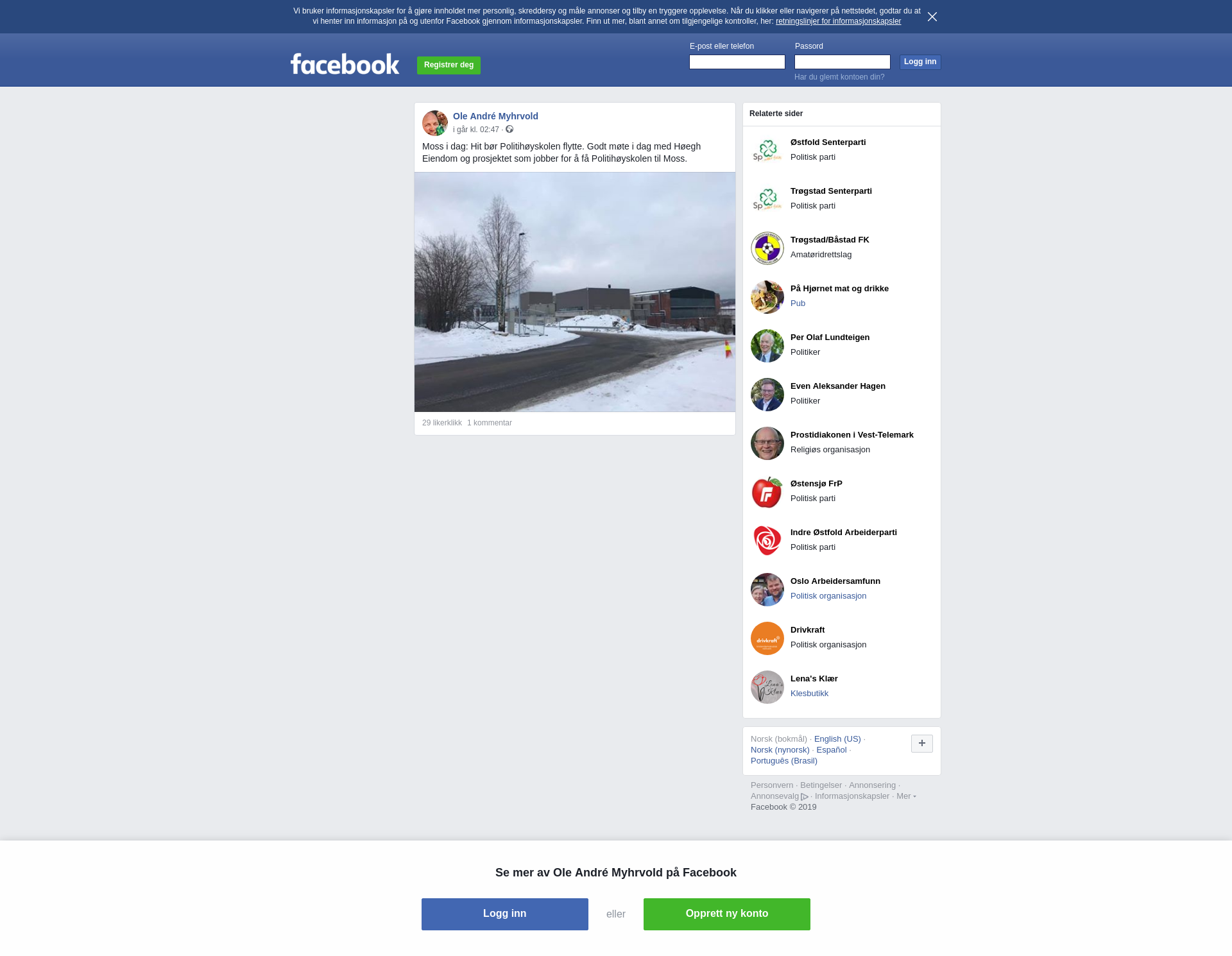Viewport: 1232px width, 956px height.
Task: Open the Indre Østfold Arbeiderparti rose logo
Action: (767, 541)
